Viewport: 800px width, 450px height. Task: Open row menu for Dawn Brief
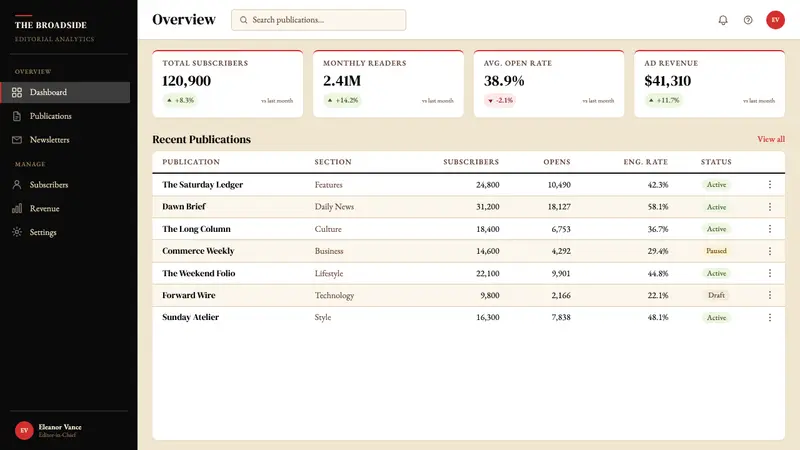click(x=770, y=207)
